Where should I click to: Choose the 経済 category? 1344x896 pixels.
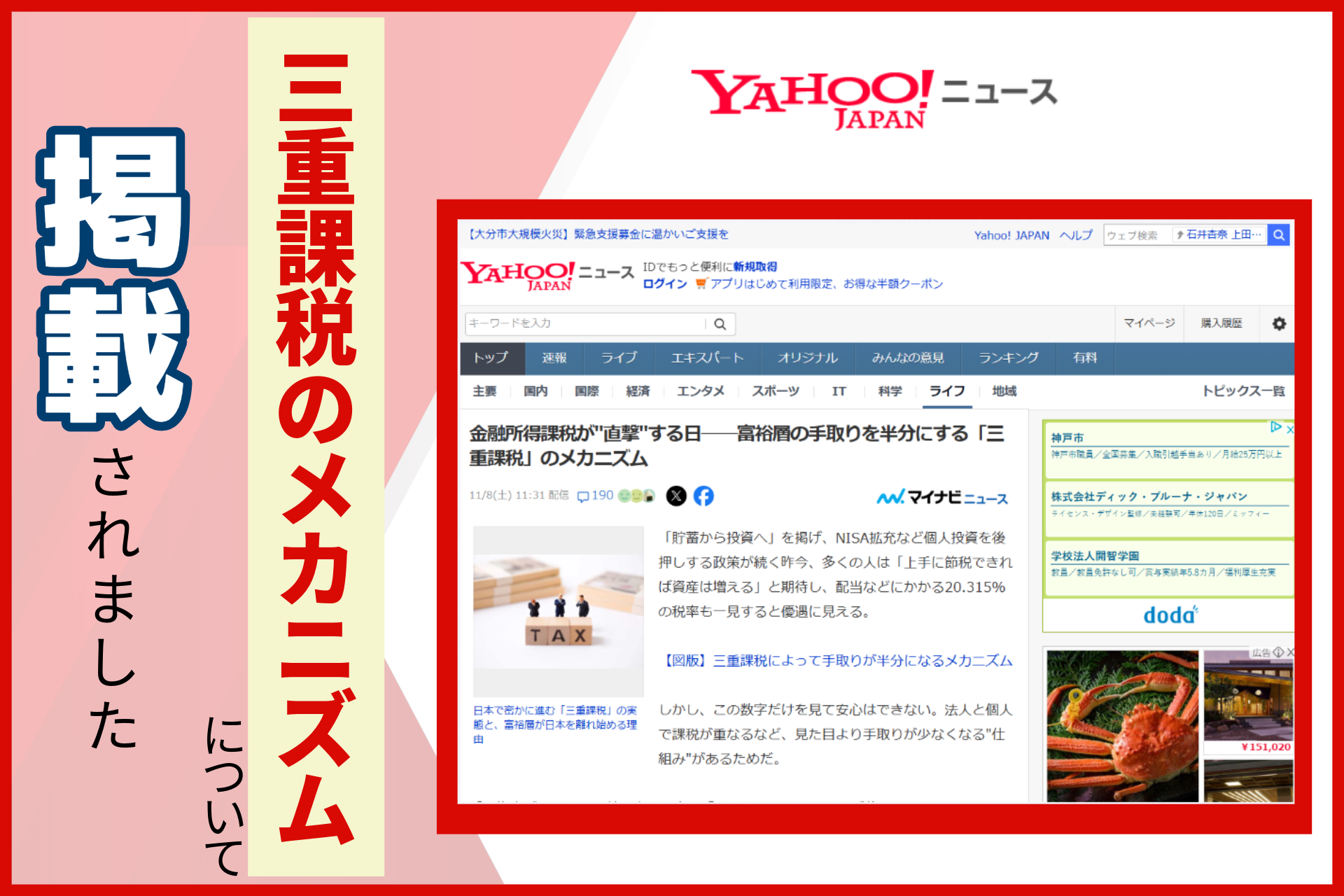coord(638,391)
